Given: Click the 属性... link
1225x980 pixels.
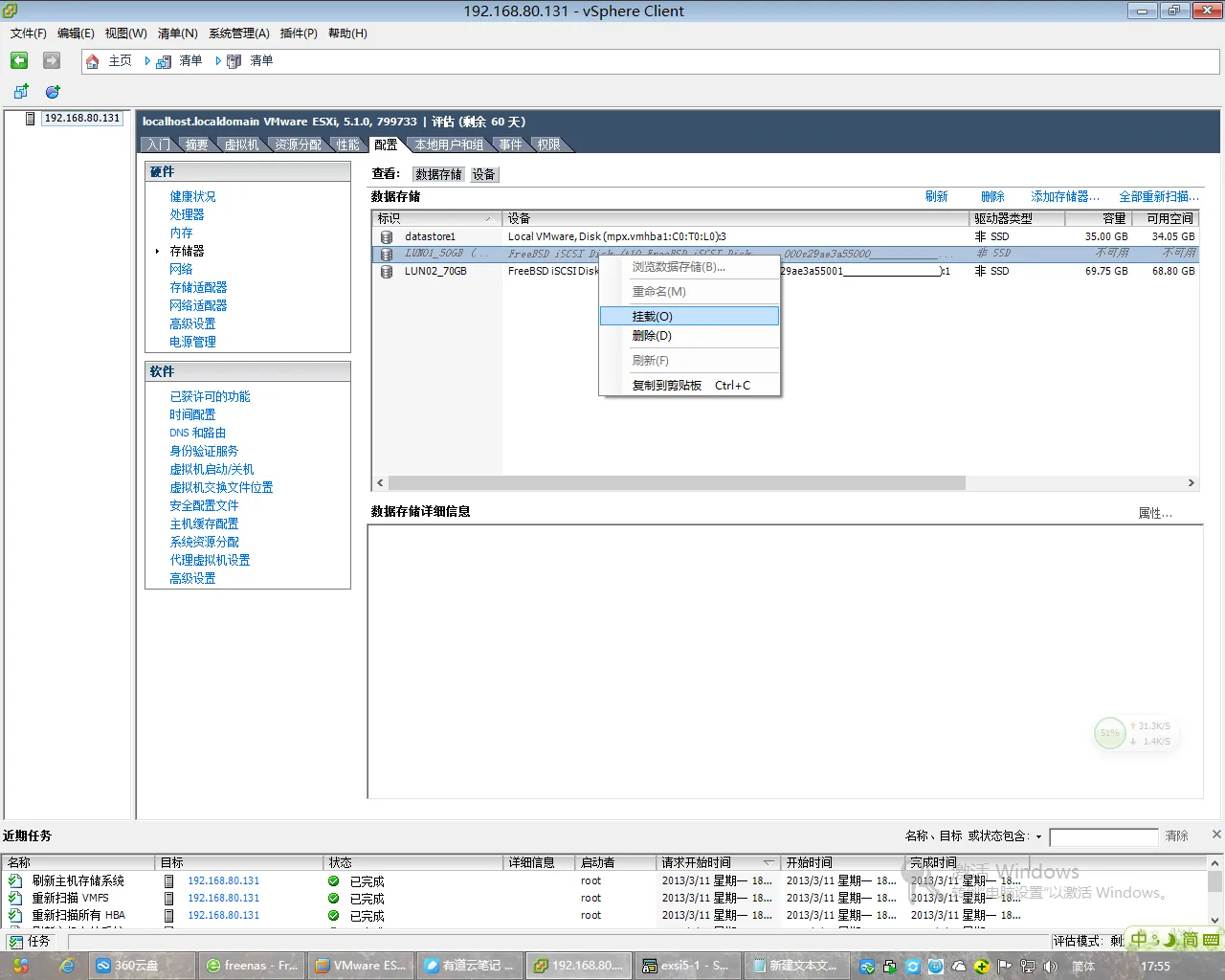Looking at the screenshot, I should click(x=1155, y=513).
